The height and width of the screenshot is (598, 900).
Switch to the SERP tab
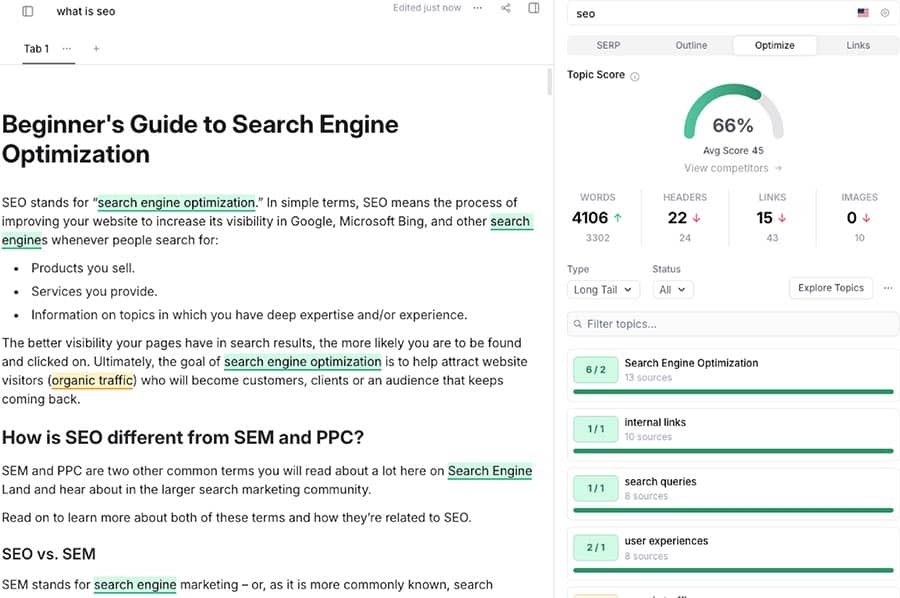click(x=608, y=45)
